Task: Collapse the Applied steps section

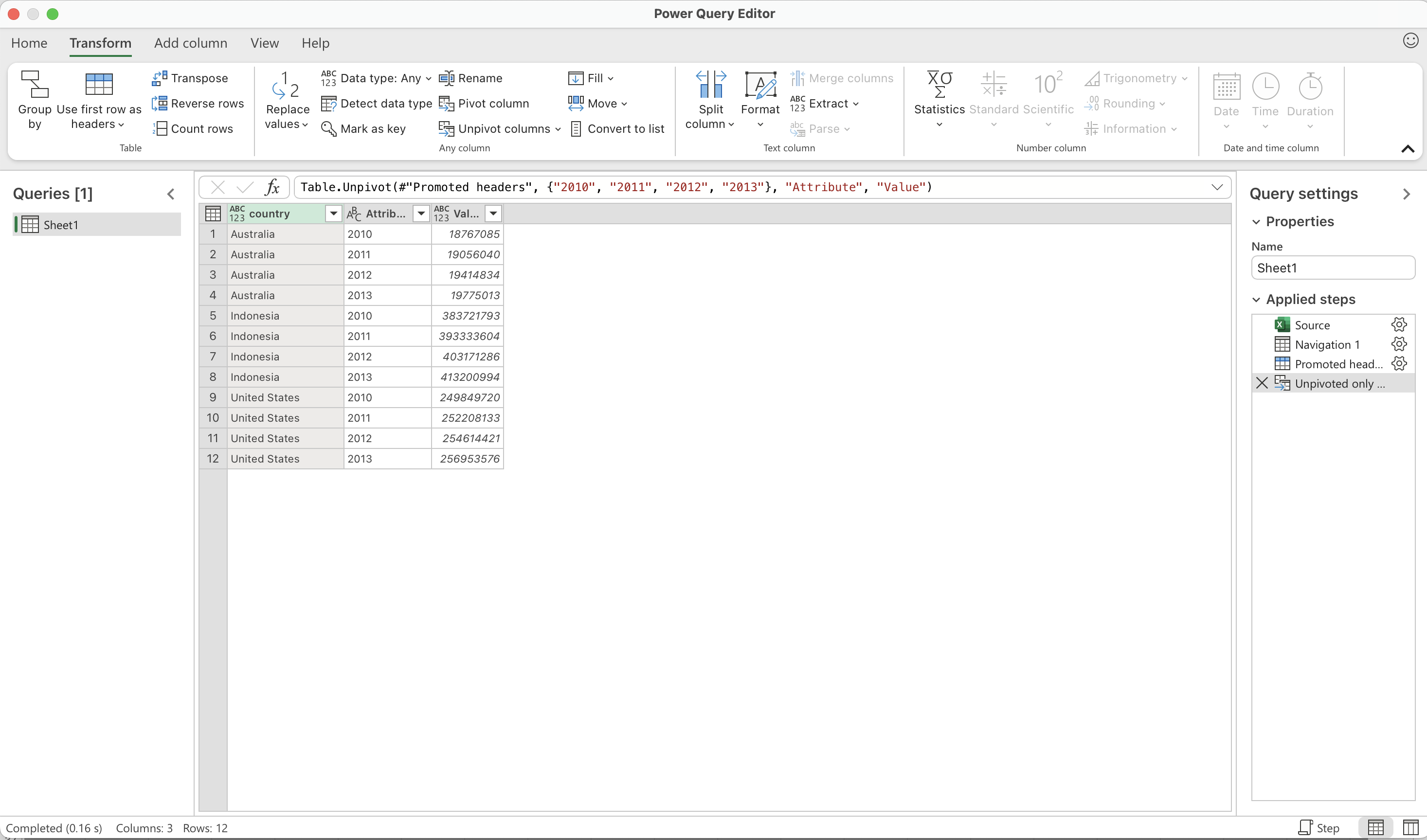Action: click(x=1256, y=300)
